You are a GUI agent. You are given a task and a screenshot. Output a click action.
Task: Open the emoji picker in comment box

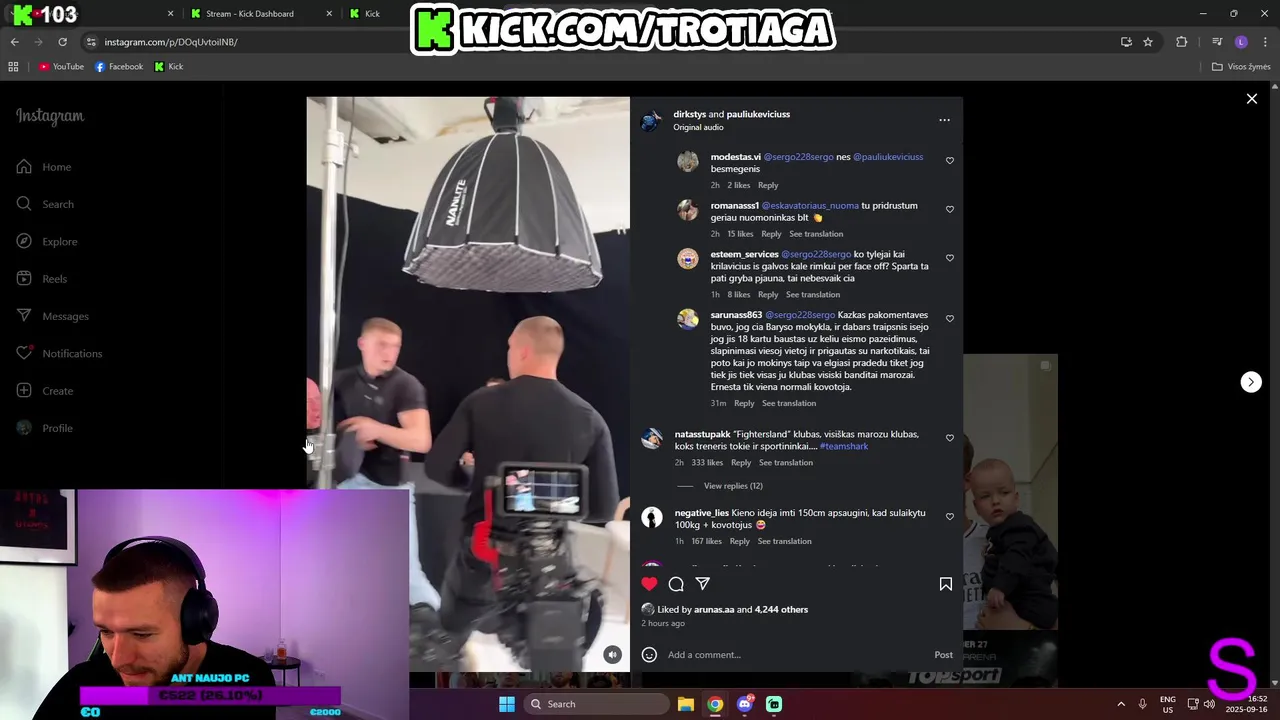pyautogui.click(x=649, y=655)
